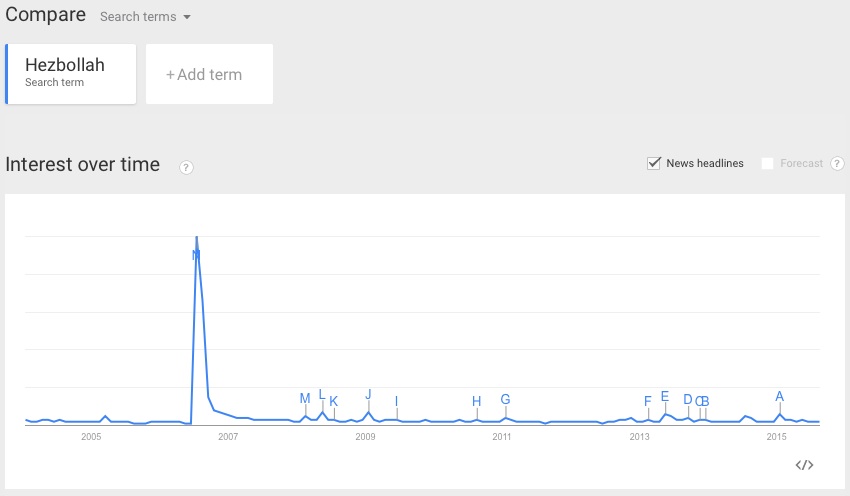Viewport: 850px width, 496px height.
Task: Select the Hezbollah search term card
Action: 71,73
